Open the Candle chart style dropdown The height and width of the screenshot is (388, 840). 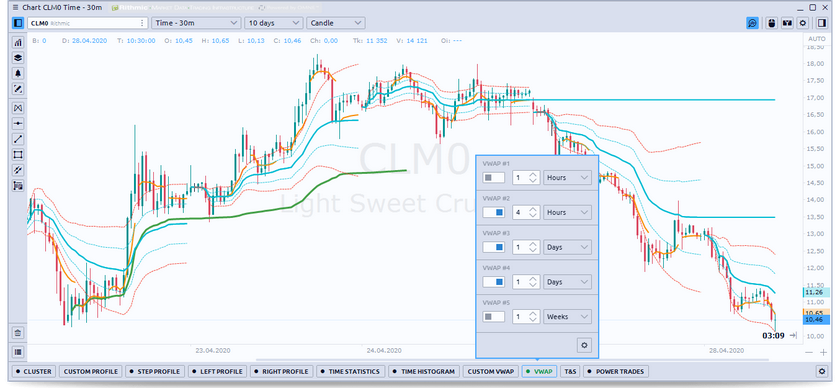336,23
